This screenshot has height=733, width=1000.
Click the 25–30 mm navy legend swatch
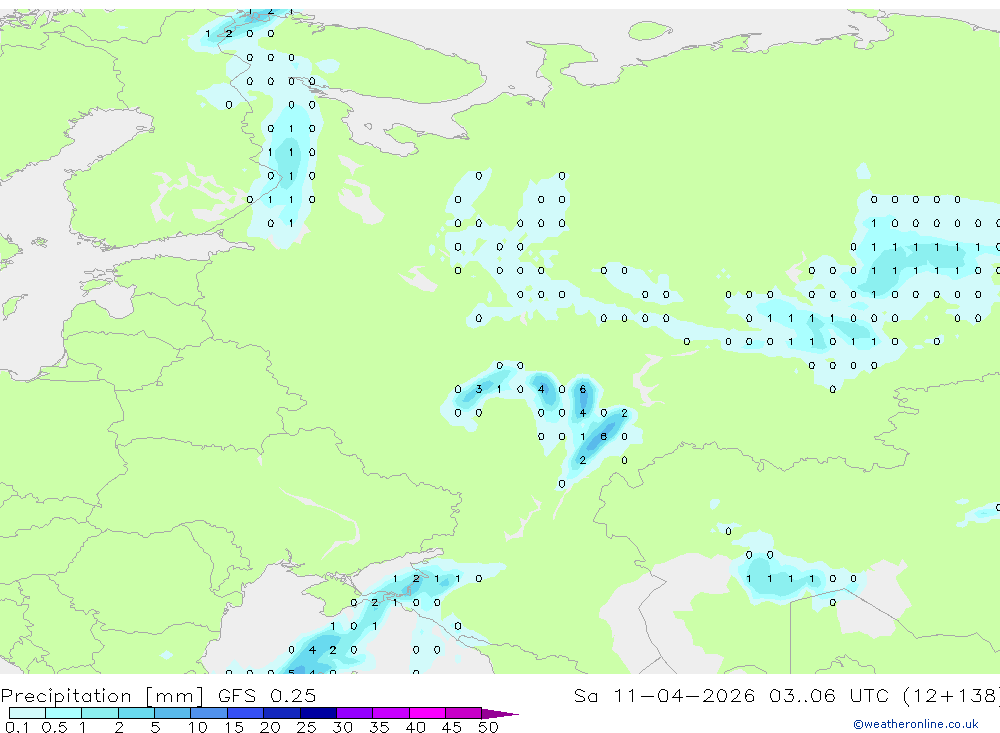click(x=318, y=713)
